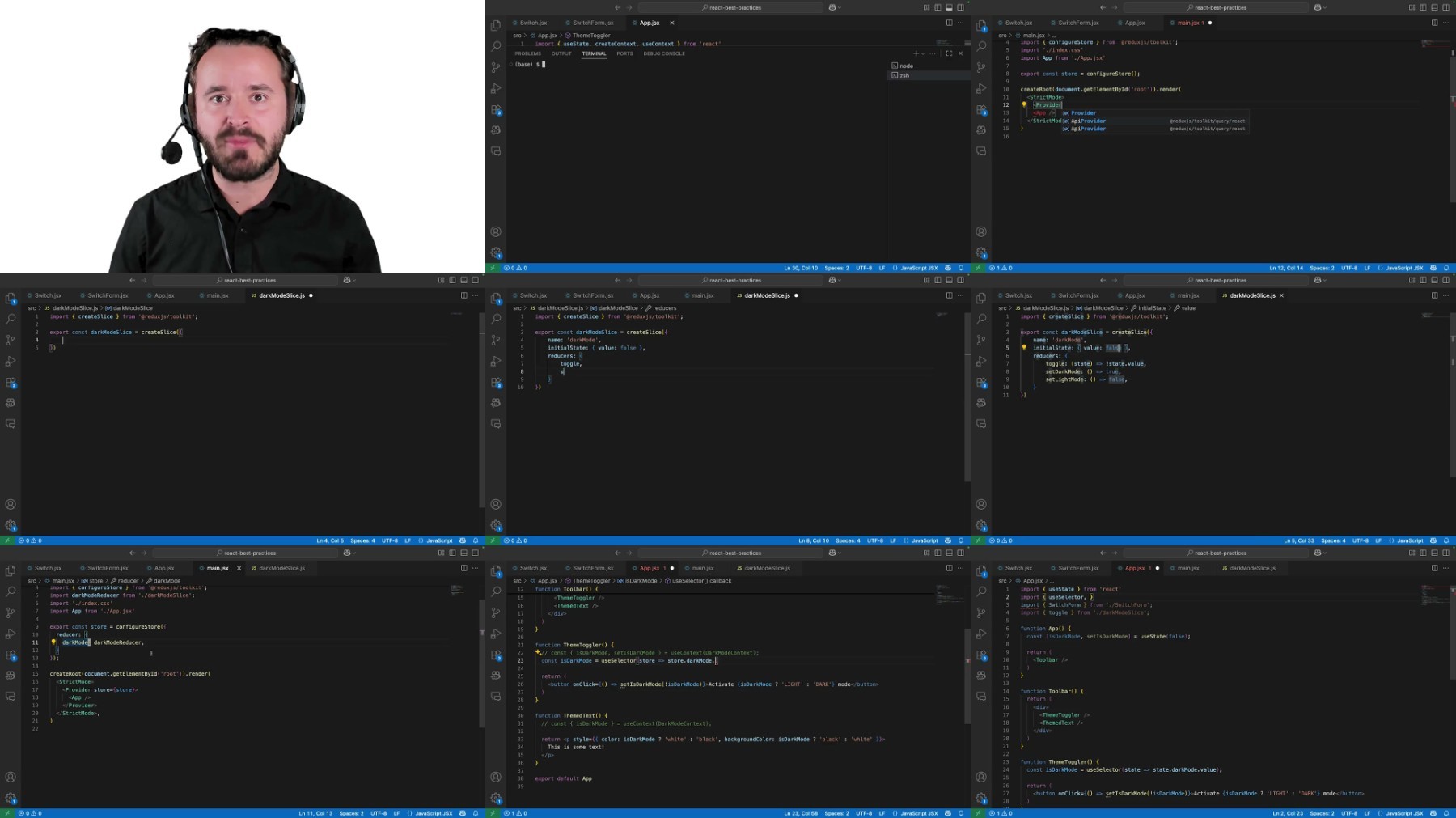Close the terminal panel with its X
The width and height of the screenshot is (1456, 818).
pos(960,53)
